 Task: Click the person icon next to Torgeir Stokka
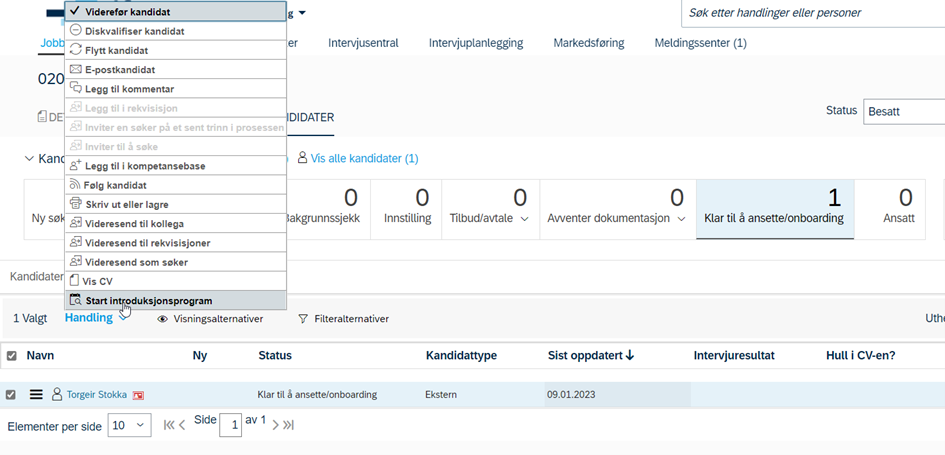tap(57, 395)
